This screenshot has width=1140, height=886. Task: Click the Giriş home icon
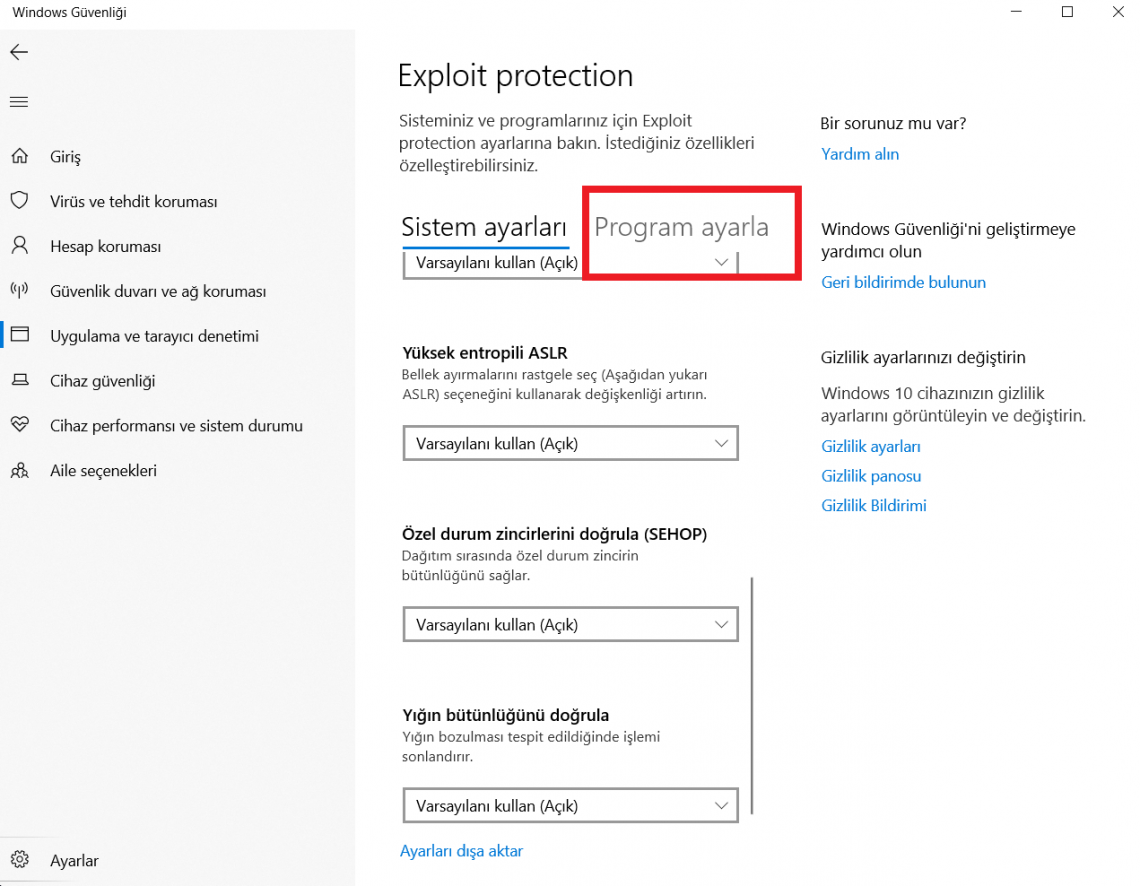click(x=19, y=157)
